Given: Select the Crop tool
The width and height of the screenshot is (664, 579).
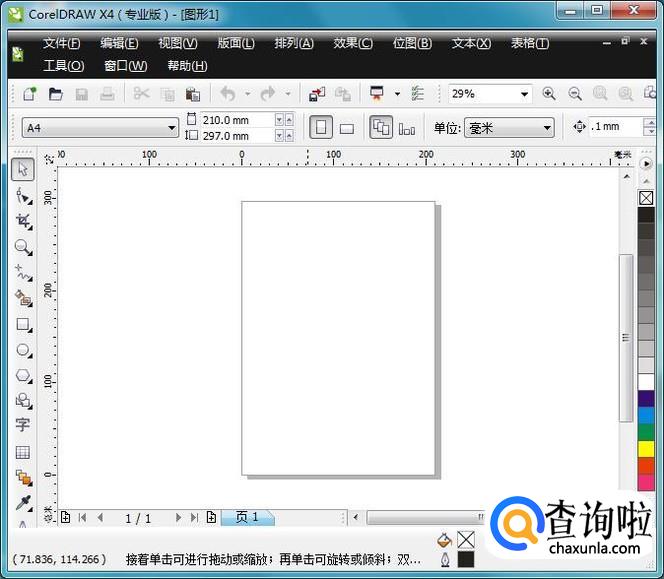Looking at the screenshot, I should click(22, 221).
